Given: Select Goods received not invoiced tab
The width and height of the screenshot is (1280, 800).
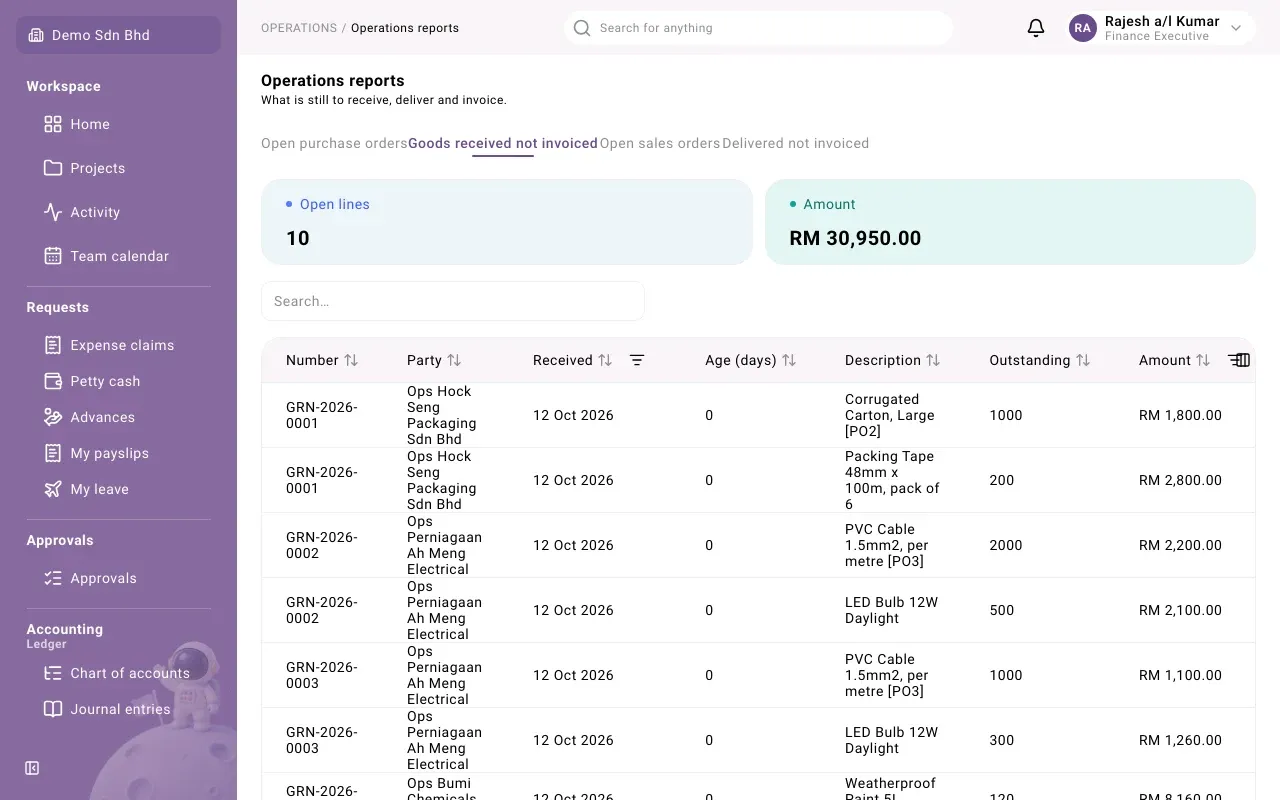Looking at the screenshot, I should [x=503, y=143].
